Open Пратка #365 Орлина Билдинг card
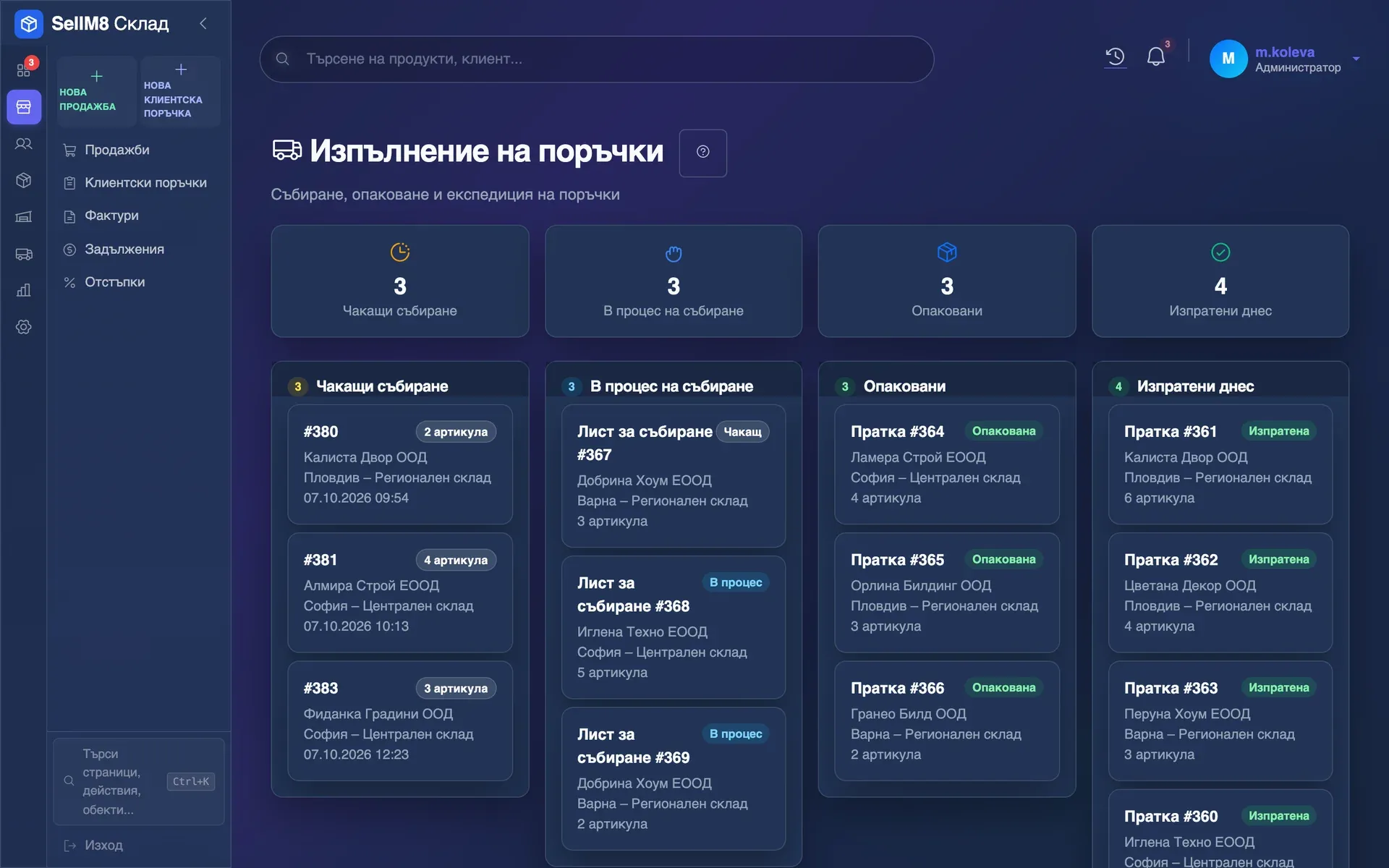Image resolution: width=1389 pixels, height=868 pixels. (947, 592)
